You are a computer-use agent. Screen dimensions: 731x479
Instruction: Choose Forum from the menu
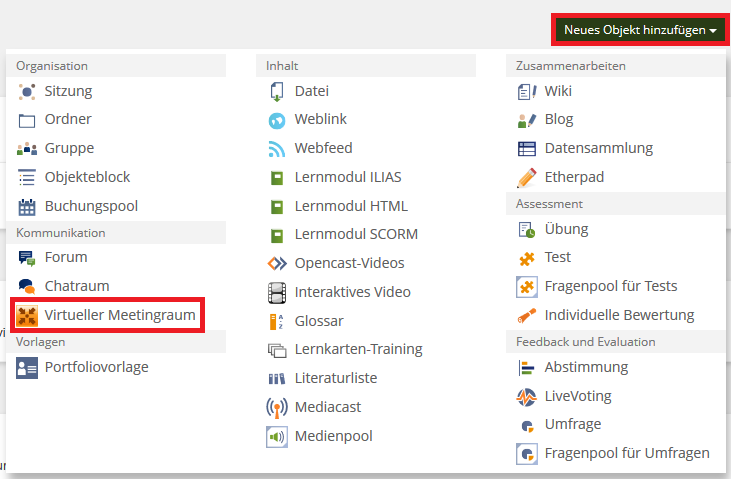(66, 257)
